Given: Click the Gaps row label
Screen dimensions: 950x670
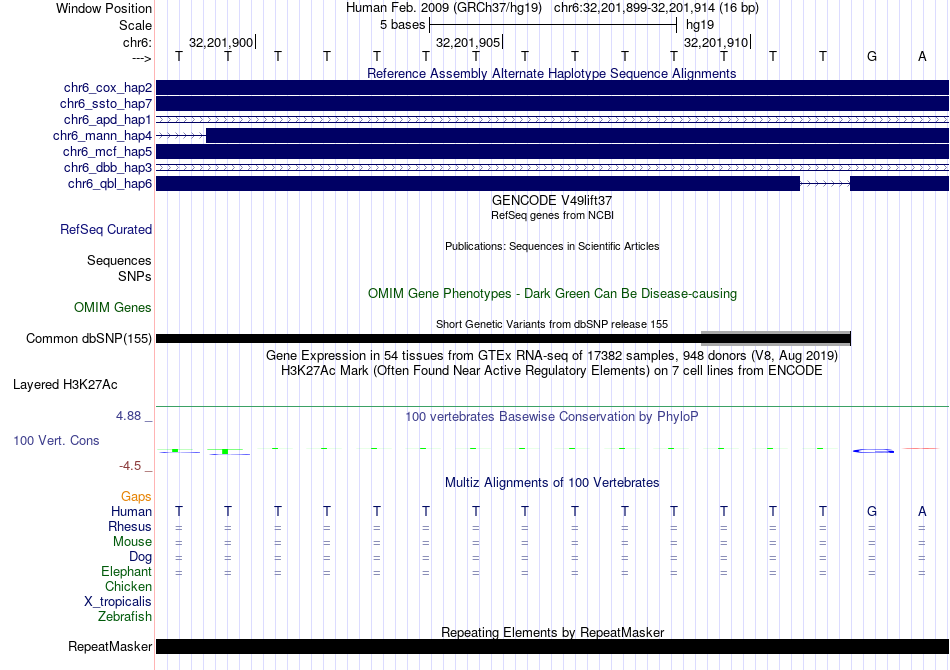Looking at the screenshot, I should coord(136,497).
